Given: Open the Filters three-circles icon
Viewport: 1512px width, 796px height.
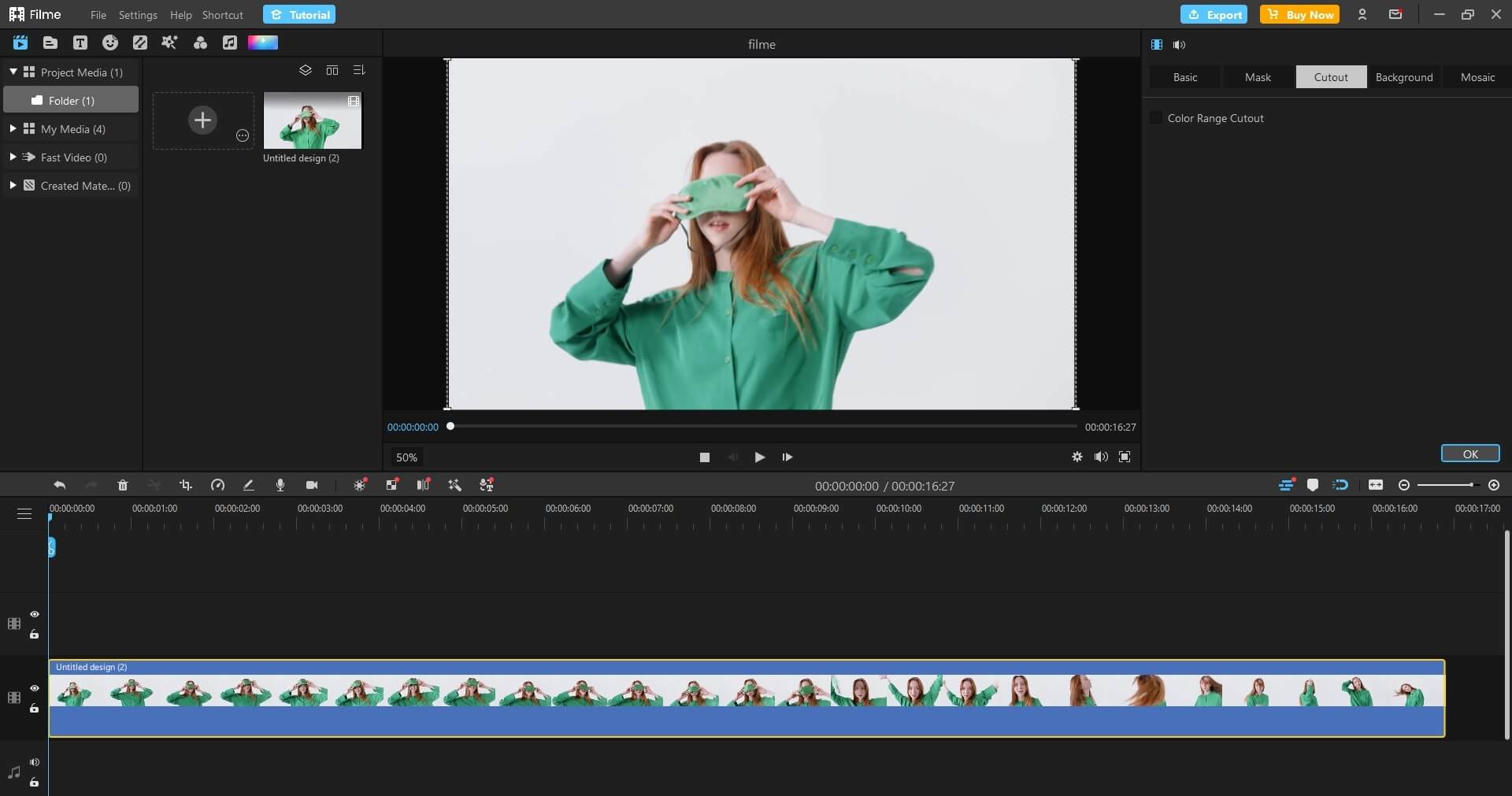Looking at the screenshot, I should point(200,43).
